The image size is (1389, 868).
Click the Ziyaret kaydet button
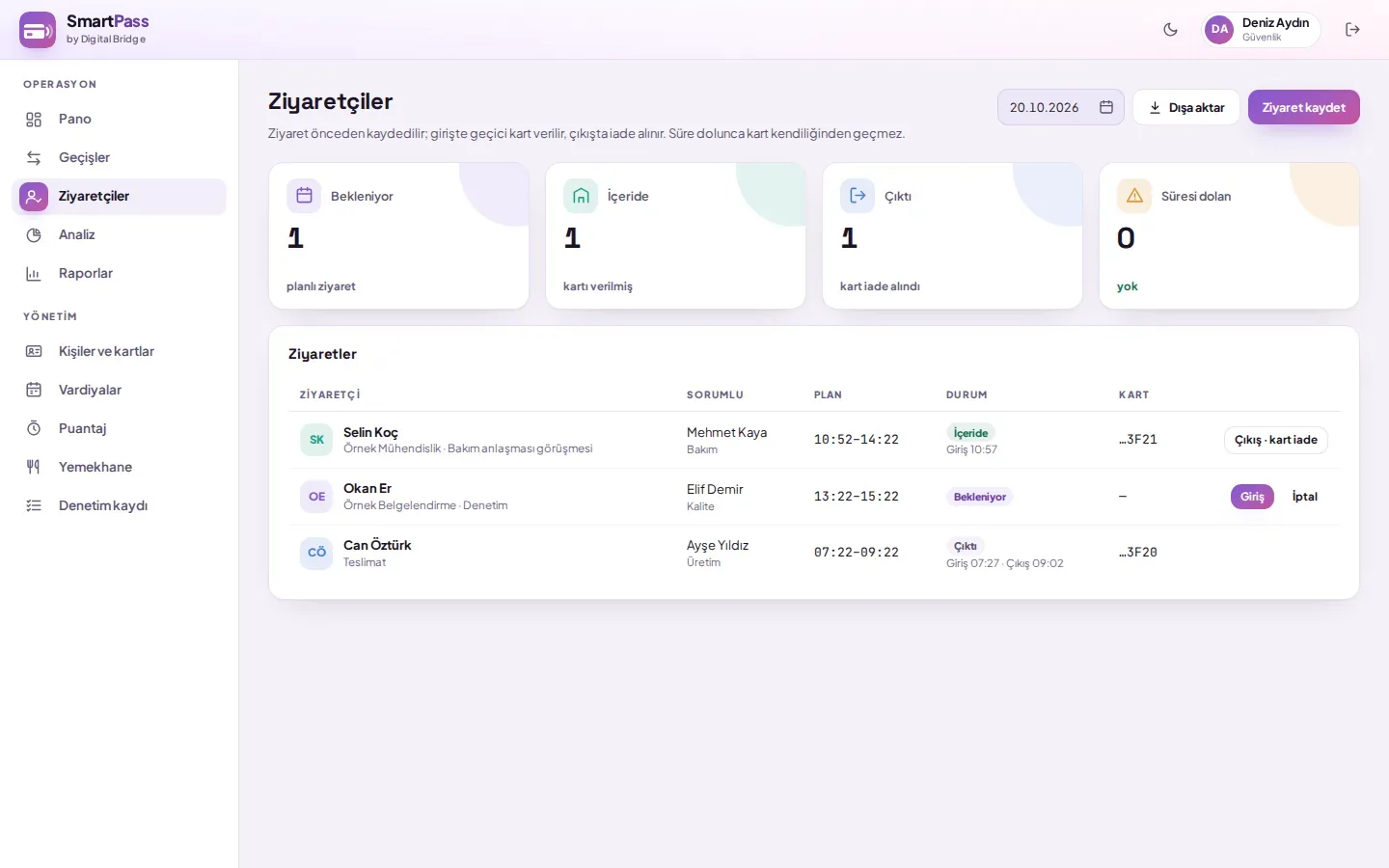(1304, 107)
